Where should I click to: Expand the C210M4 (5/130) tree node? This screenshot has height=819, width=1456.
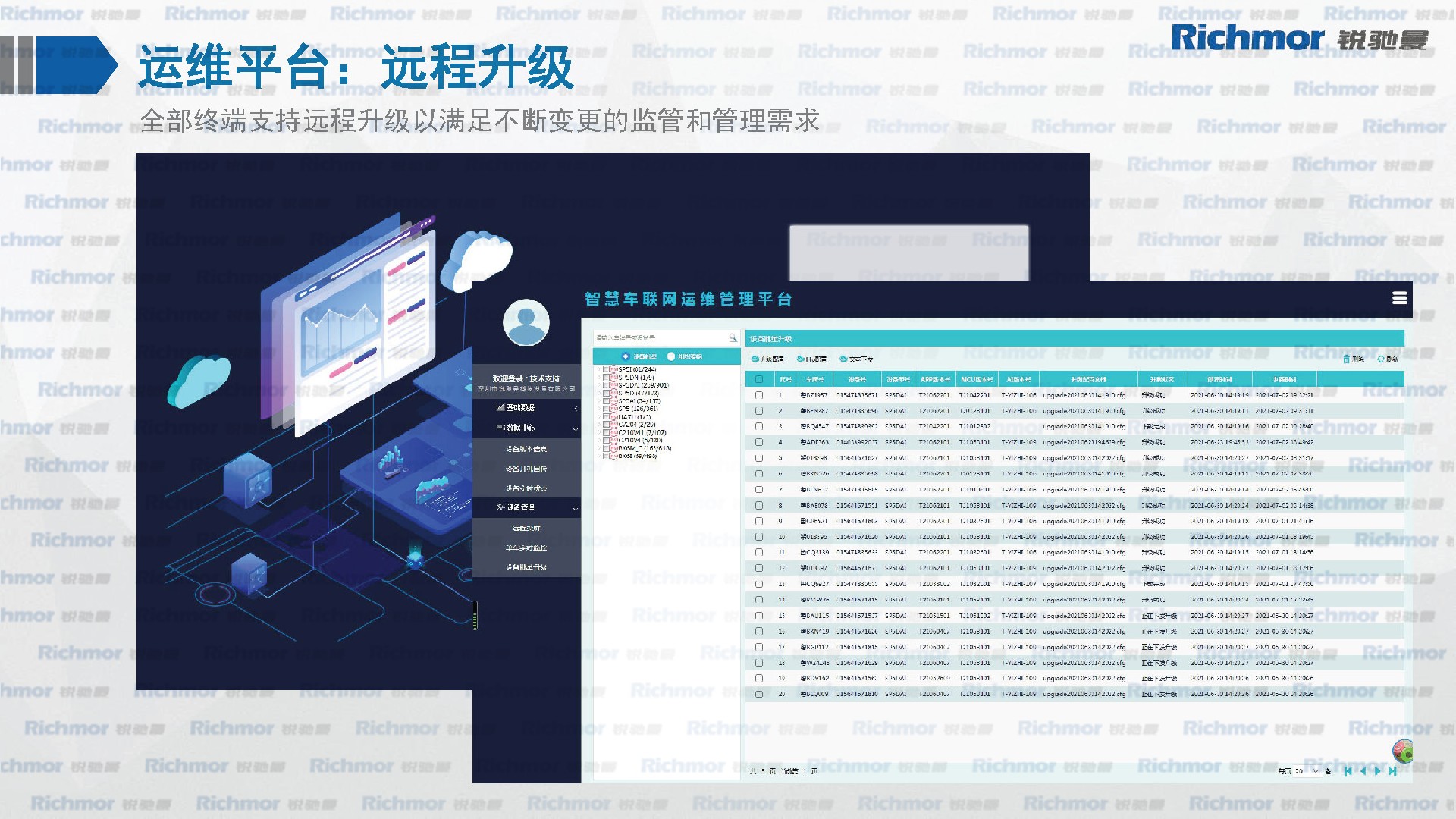[600, 441]
